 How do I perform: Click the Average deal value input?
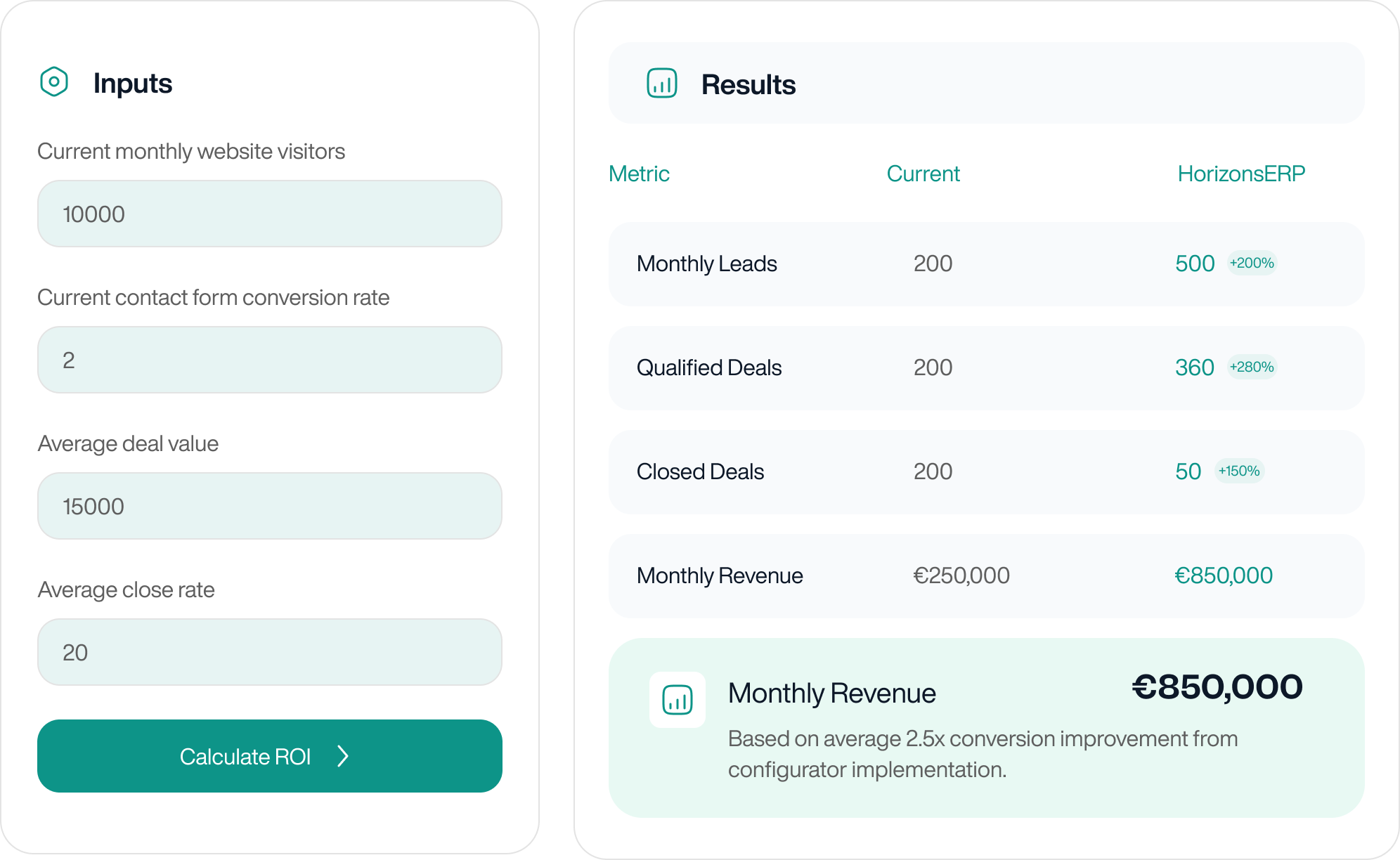coord(269,506)
